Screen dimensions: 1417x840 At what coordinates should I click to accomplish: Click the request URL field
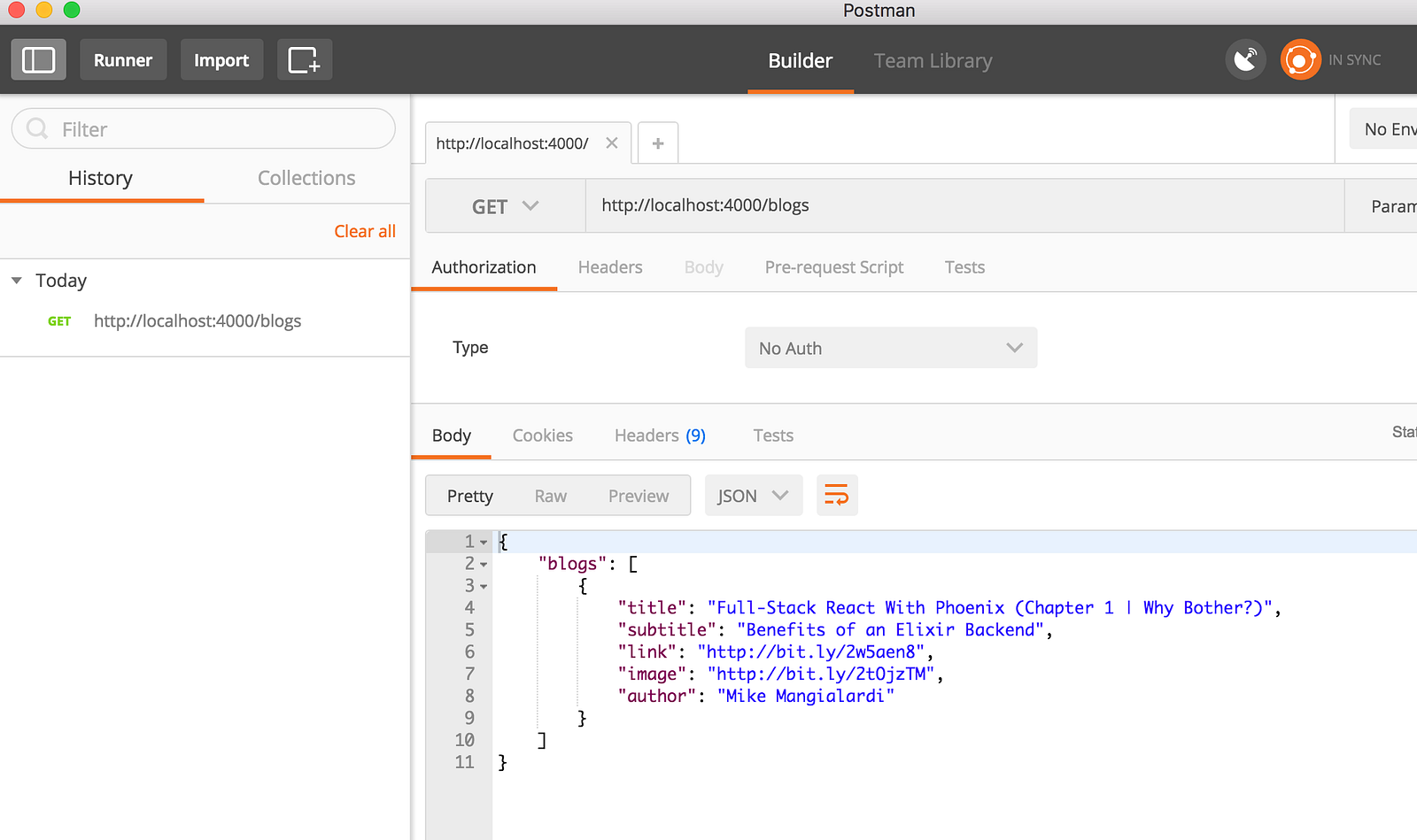pos(964,206)
